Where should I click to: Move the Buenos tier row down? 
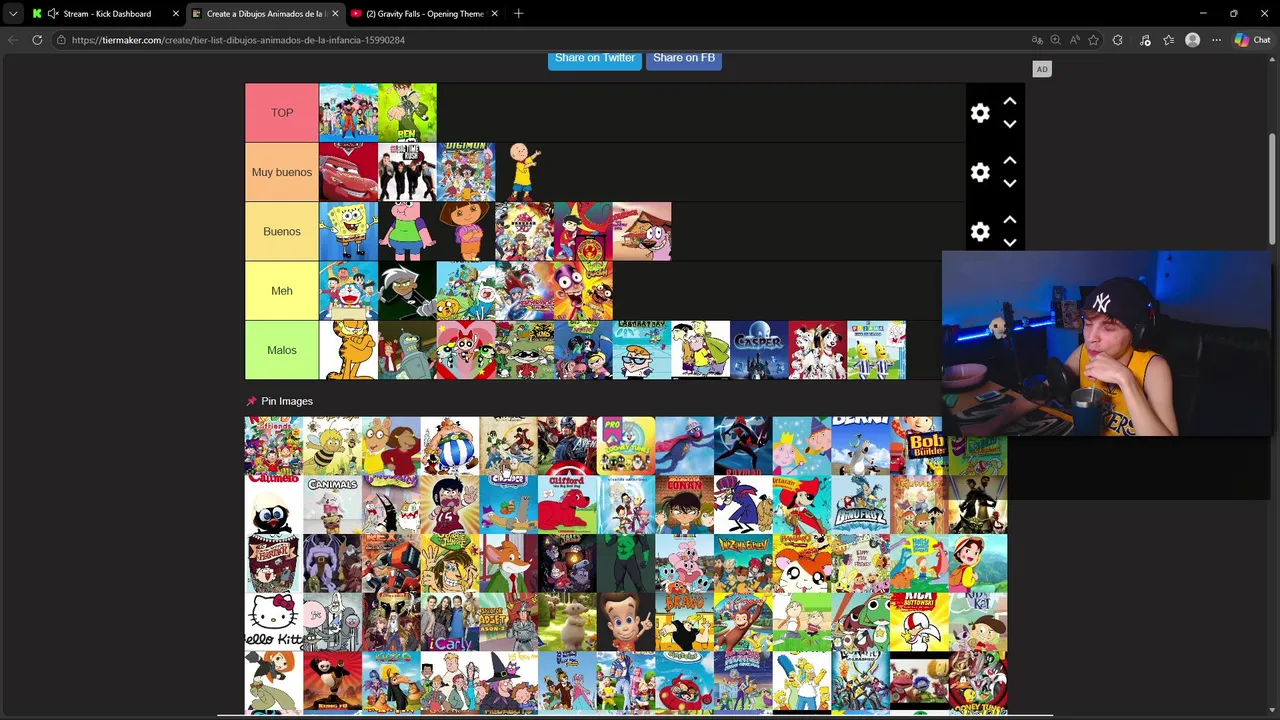pos(1010,242)
